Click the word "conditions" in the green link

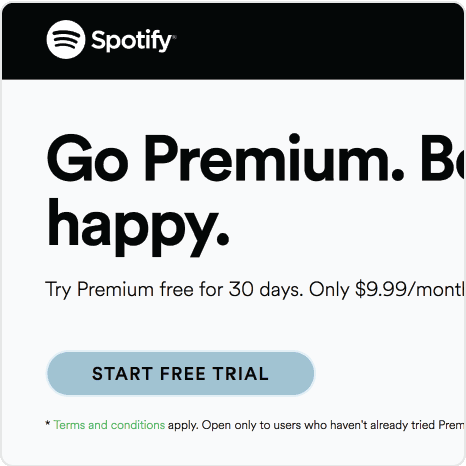pyautogui.click(x=138, y=425)
